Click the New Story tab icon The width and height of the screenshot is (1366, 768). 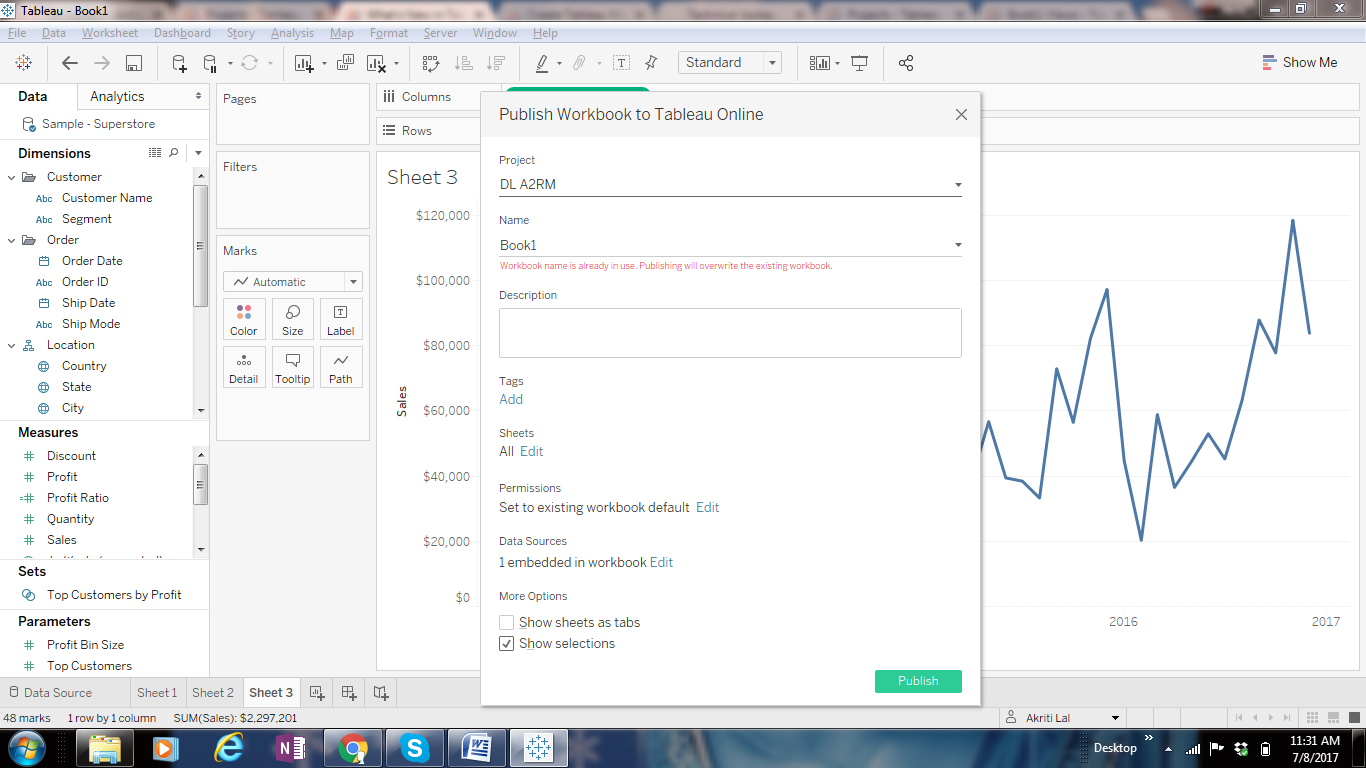click(381, 692)
